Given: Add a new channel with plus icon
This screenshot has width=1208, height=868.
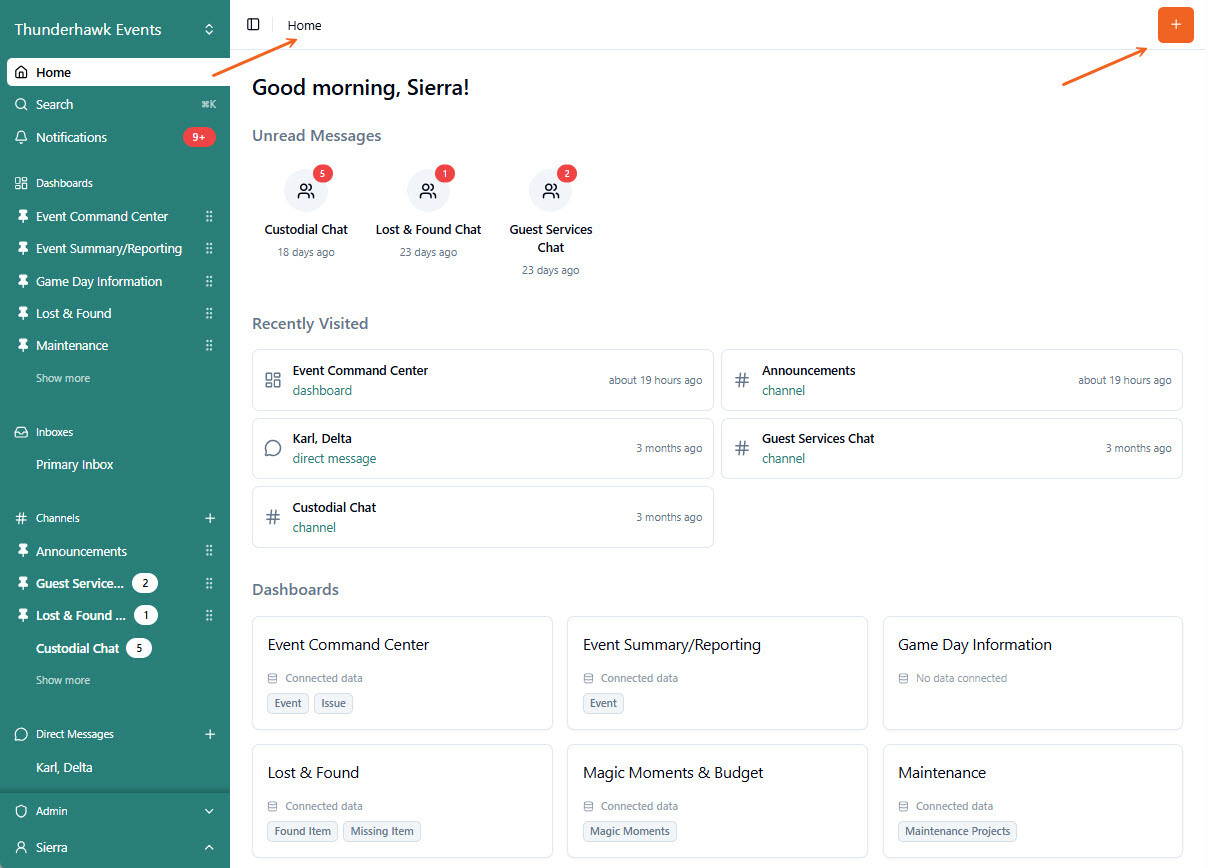Looking at the screenshot, I should pyautogui.click(x=210, y=518).
